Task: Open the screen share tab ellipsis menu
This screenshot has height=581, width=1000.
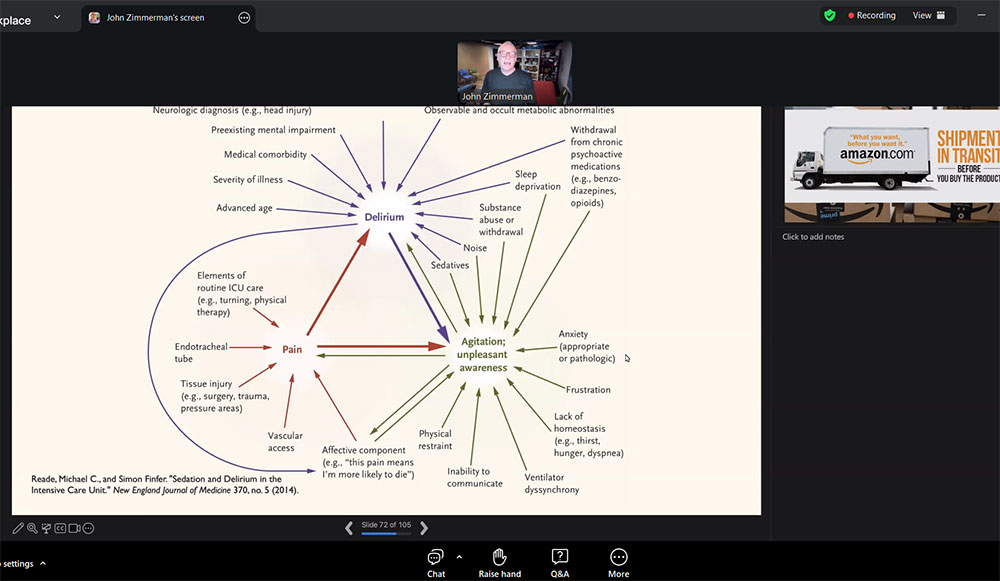Action: tap(244, 18)
